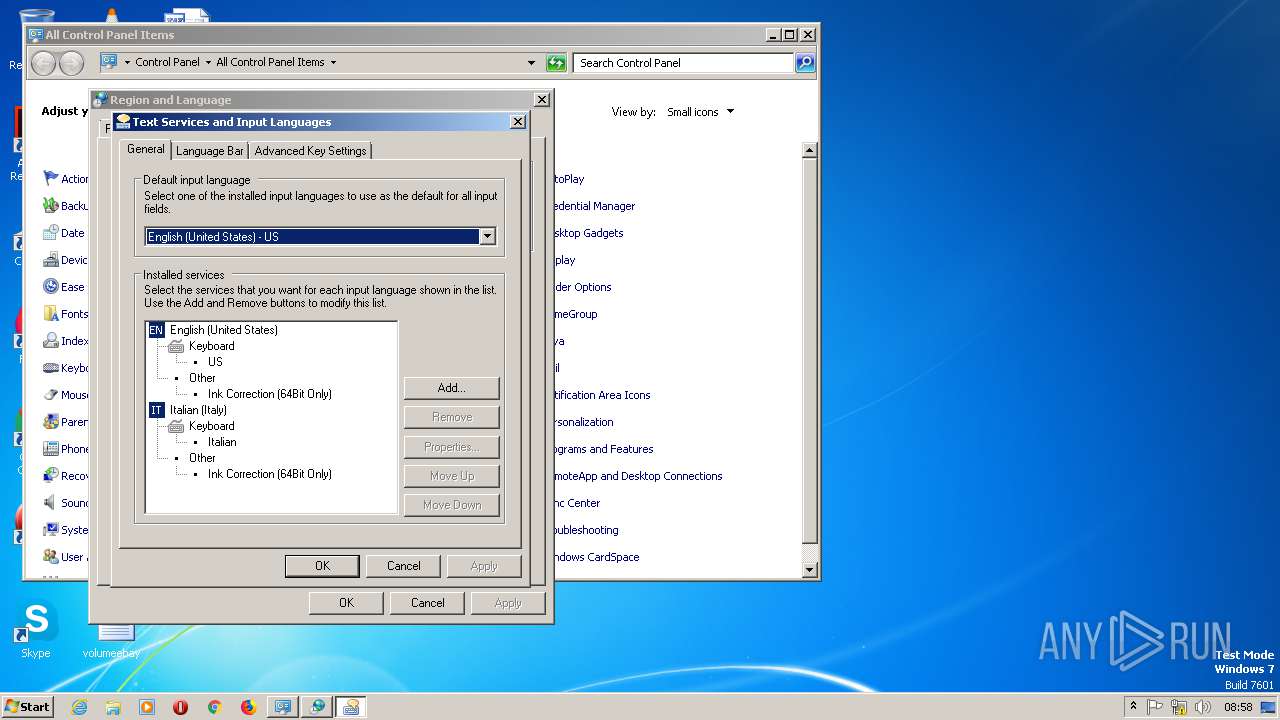
Task: Click the Add... button
Action: pos(452,388)
